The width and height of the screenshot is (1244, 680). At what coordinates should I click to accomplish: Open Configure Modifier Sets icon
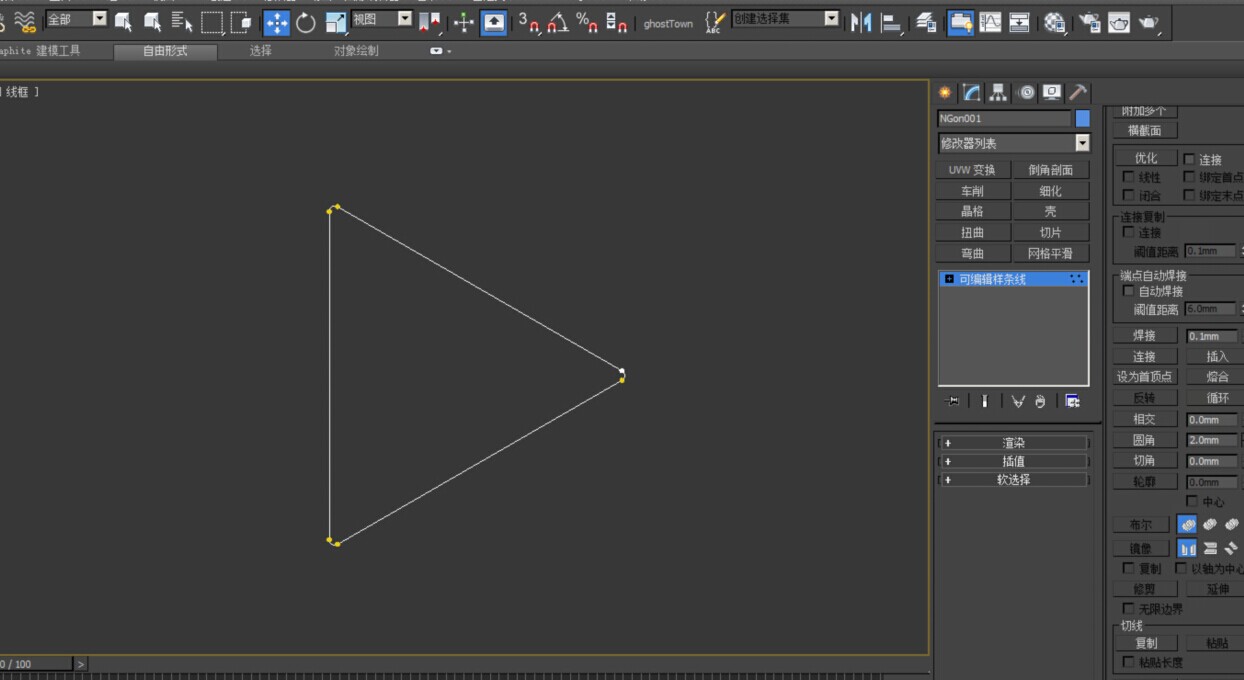(1072, 401)
